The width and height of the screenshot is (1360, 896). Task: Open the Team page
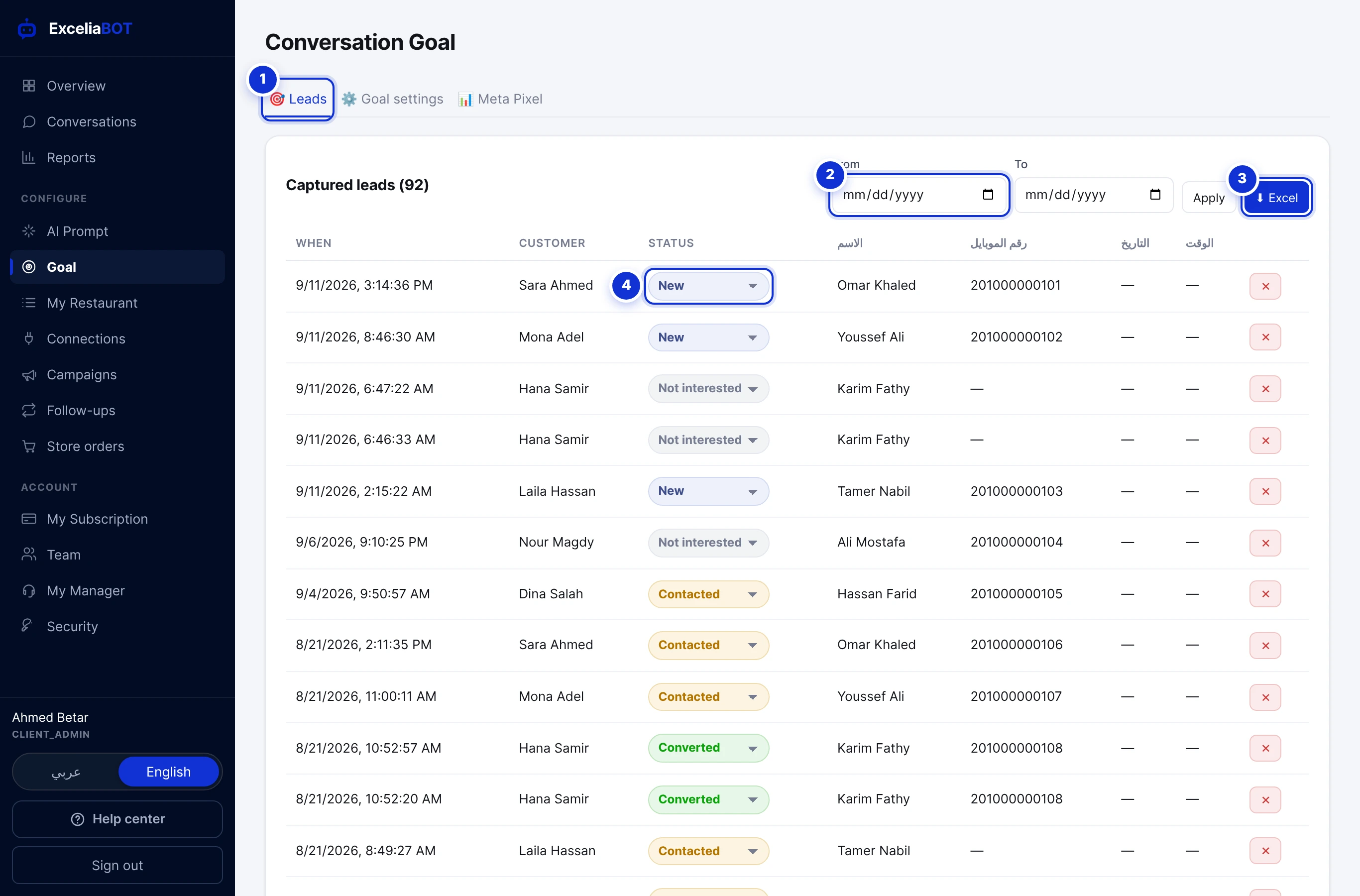(117, 555)
